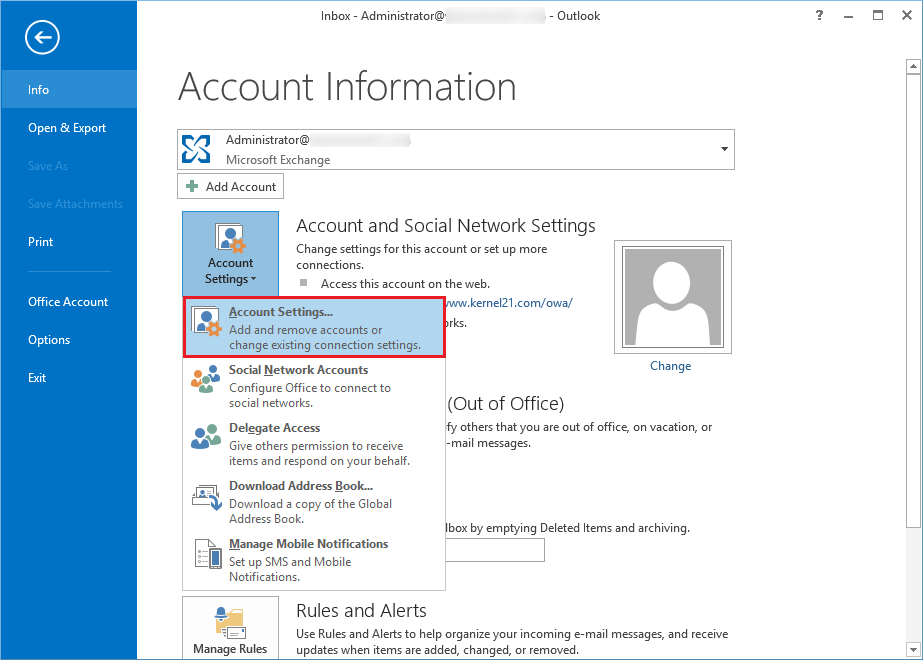Image resolution: width=923 pixels, height=660 pixels.
Task: Collapse the Account Settings dropdown button
Action: (x=230, y=253)
